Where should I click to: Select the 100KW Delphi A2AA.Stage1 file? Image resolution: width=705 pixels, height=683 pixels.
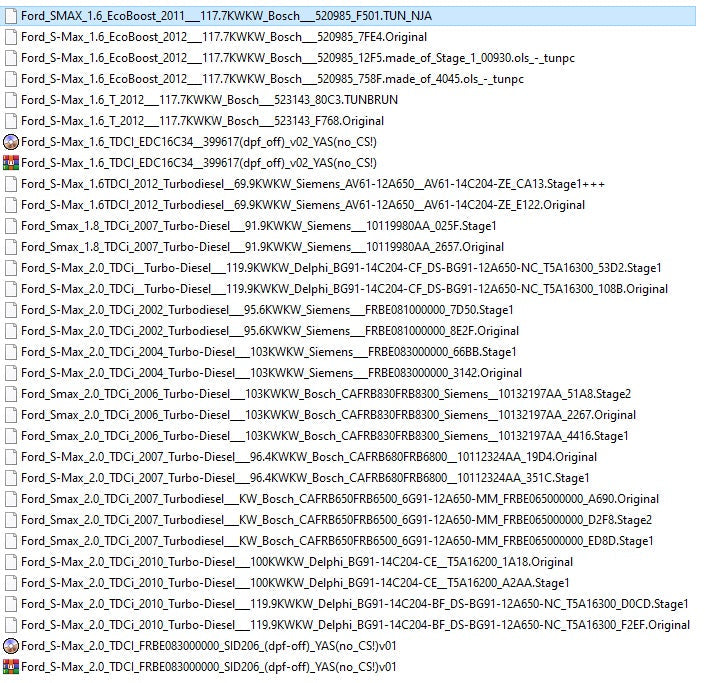tap(295, 583)
